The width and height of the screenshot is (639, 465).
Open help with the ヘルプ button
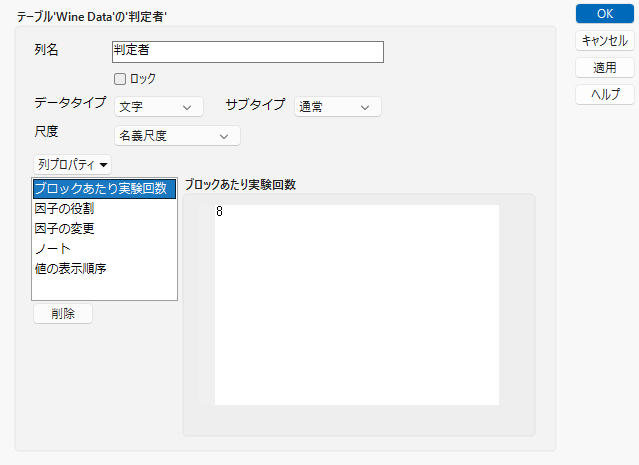coord(605,94)
